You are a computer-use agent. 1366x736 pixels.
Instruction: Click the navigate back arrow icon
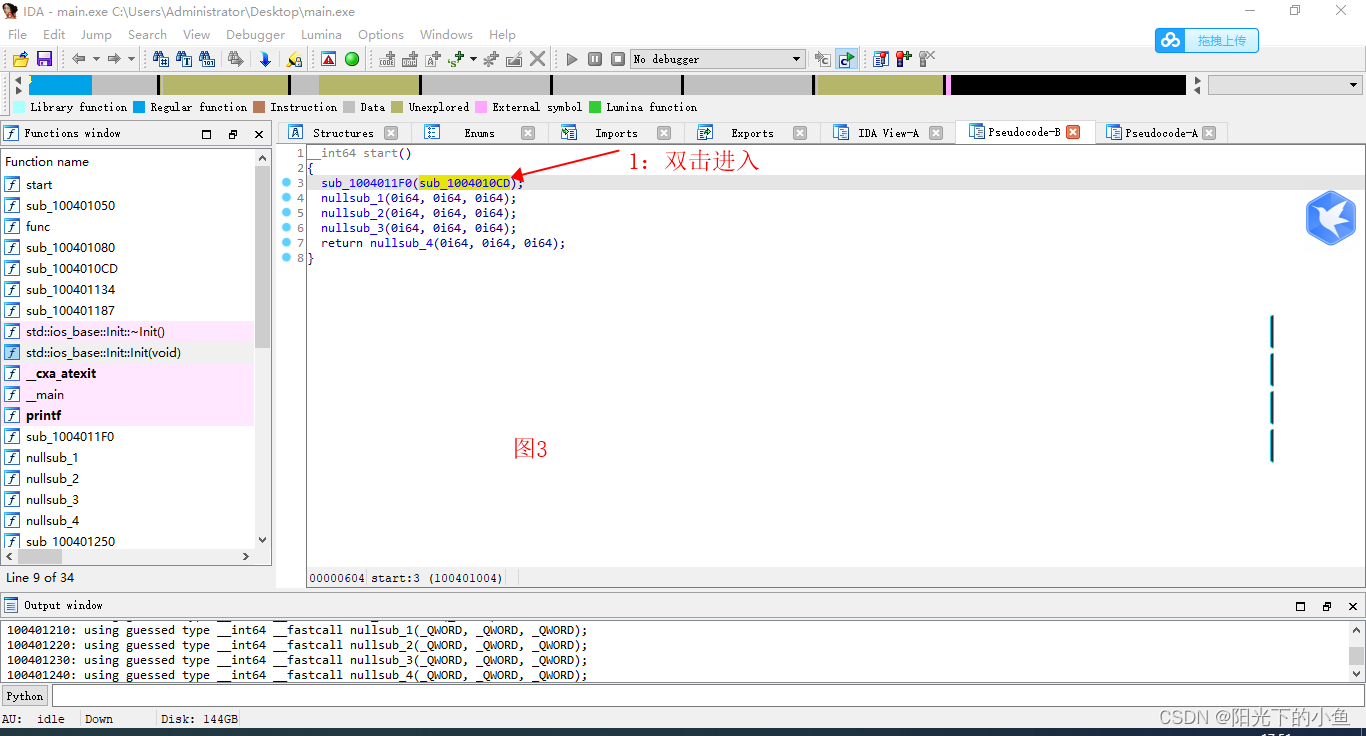(x=77, y=58)
